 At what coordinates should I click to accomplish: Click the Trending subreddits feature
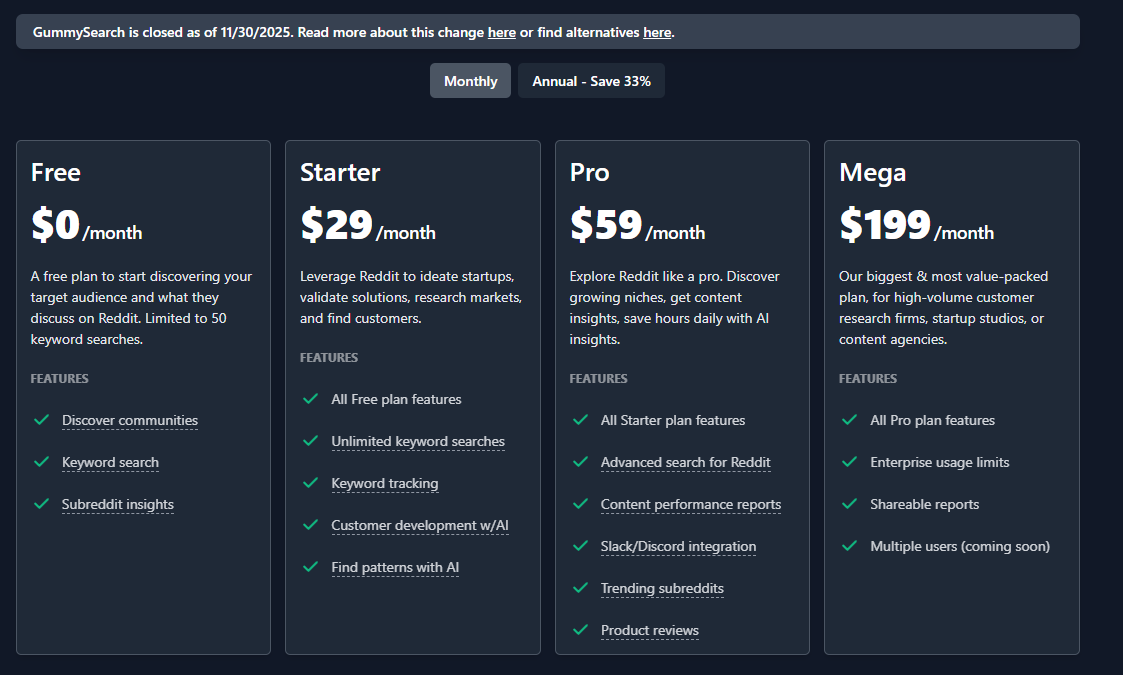[662, 588]
